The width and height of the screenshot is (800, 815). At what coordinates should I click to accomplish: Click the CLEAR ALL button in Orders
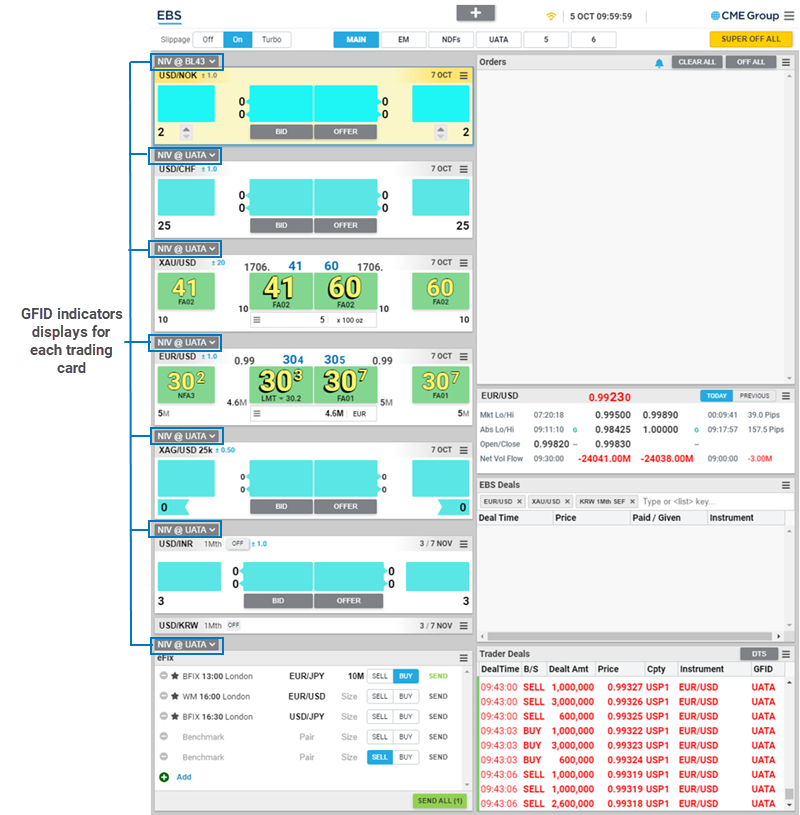tap(697, 62)
